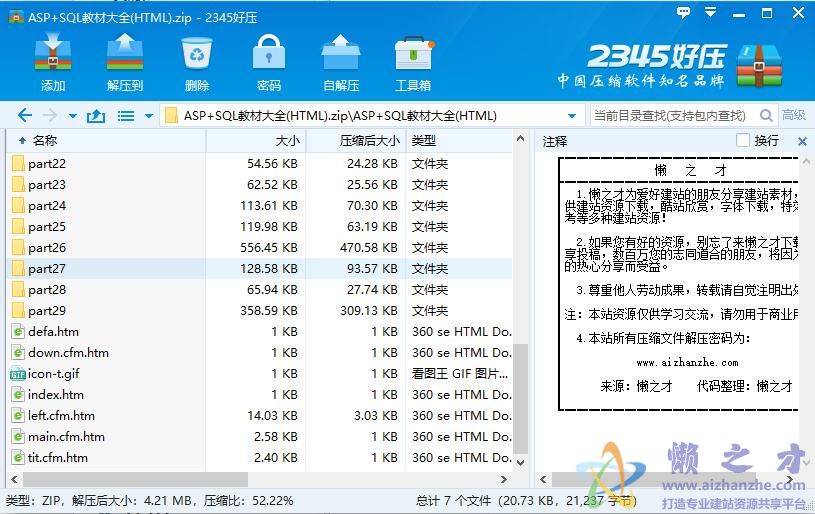
Task: Go up one folder level icon
Action: click(x=96, y=115)
